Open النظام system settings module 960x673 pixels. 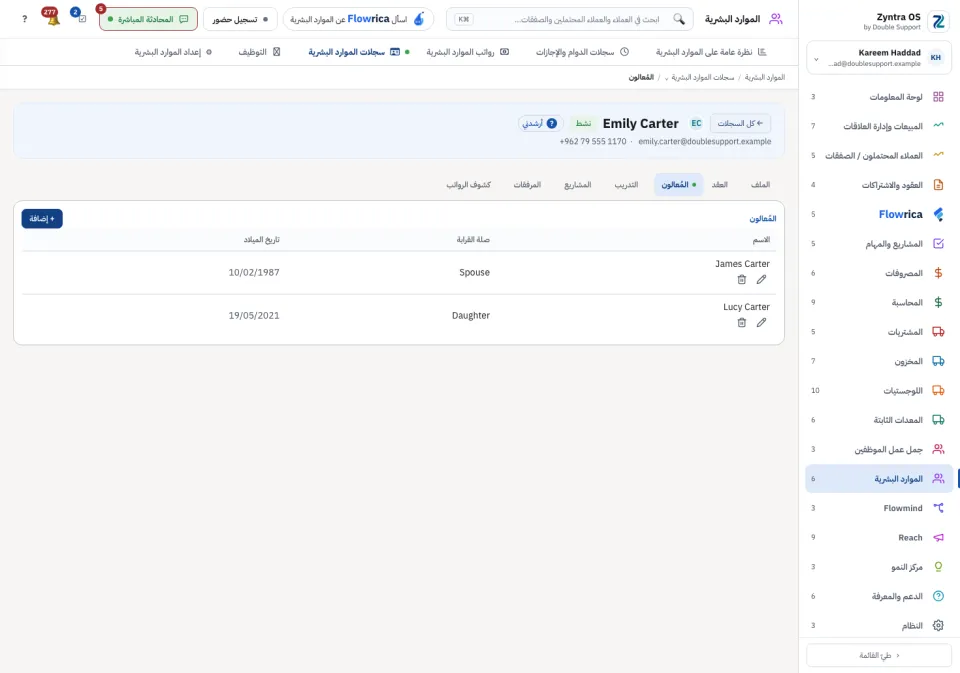tap(879, 626)
